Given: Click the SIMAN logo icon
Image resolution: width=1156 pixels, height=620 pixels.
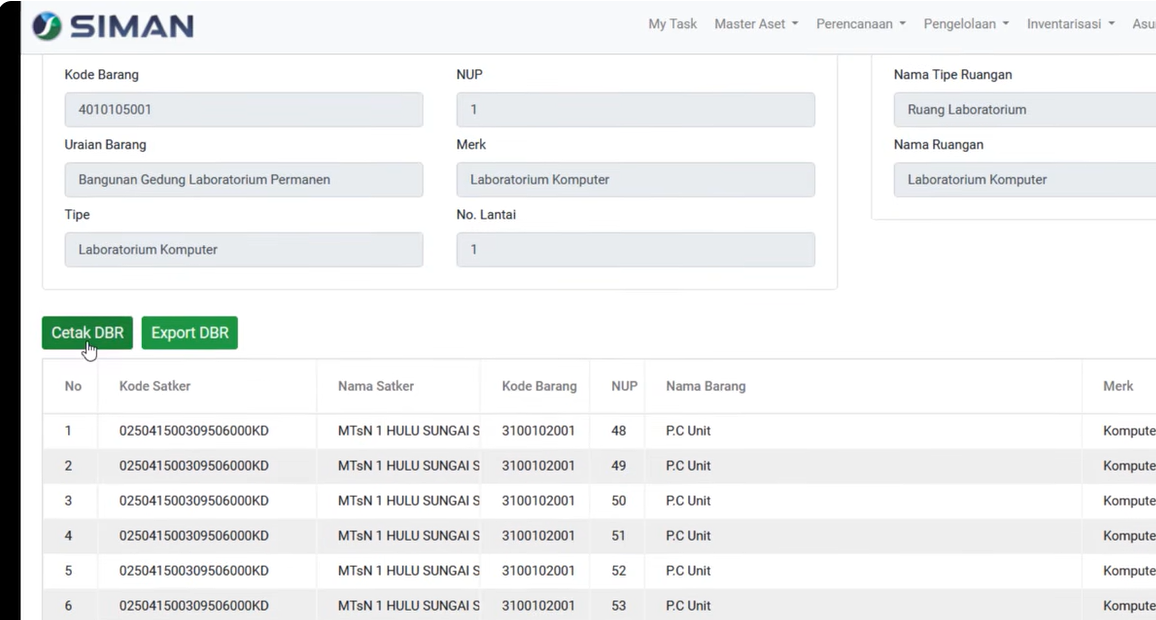Looking at the screenshot, I should tap(46, 26).
